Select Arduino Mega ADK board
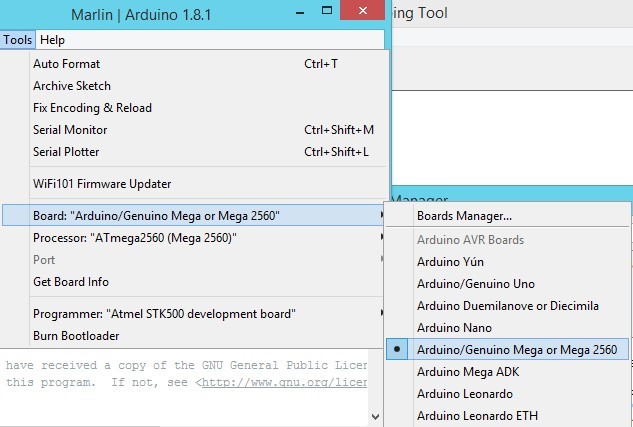 [x=507, y=372]
